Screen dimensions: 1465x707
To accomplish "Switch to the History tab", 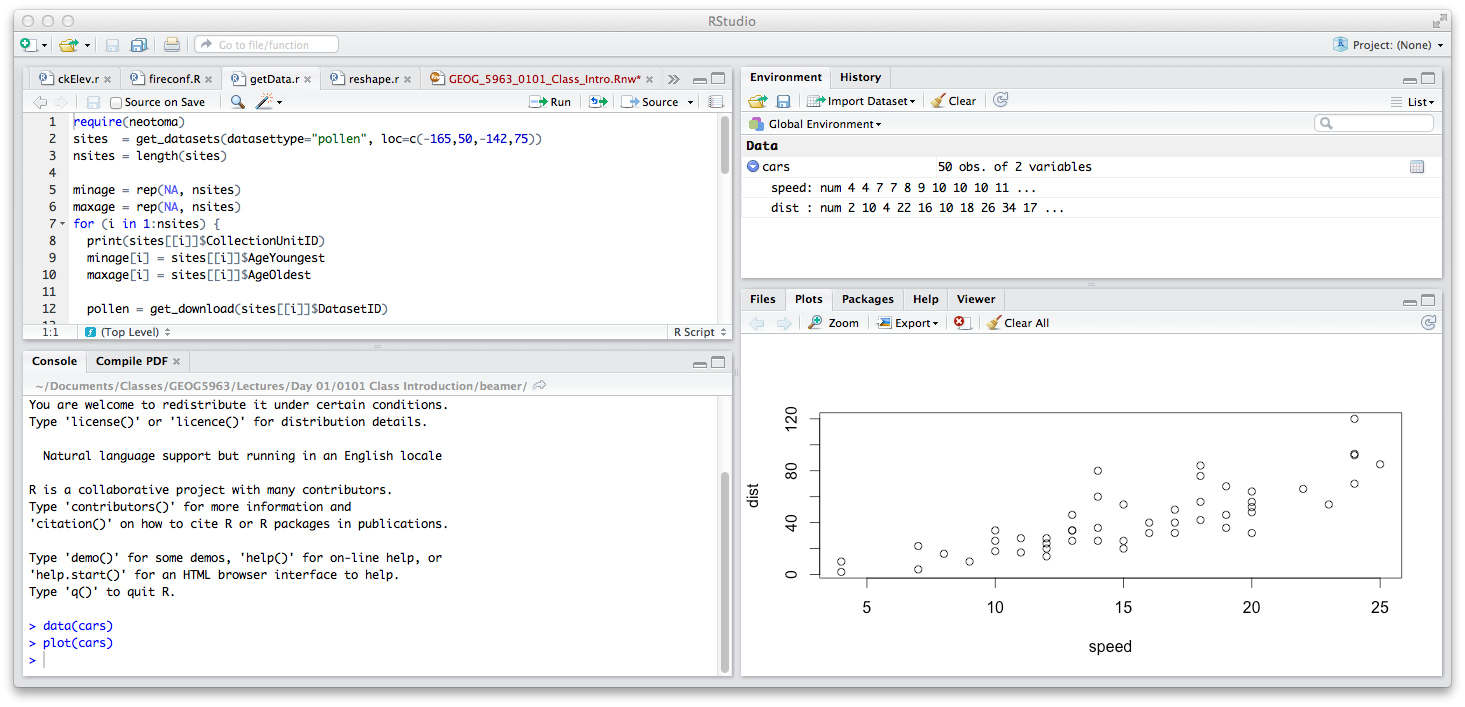I will 860,77.
